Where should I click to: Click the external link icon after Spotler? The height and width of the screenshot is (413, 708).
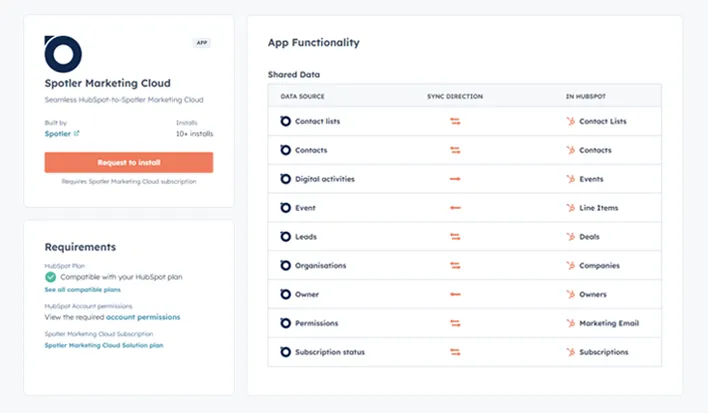pos(77,133)
